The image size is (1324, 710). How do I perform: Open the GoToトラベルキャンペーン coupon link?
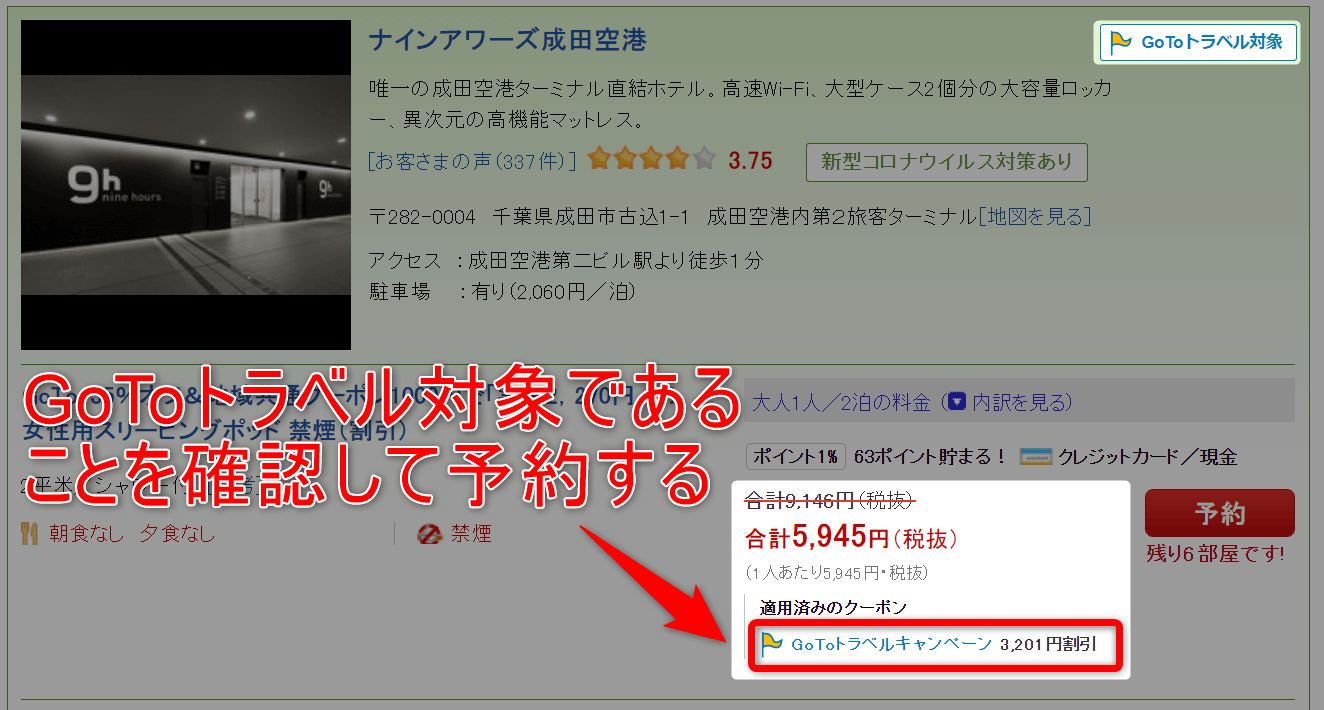891,645
